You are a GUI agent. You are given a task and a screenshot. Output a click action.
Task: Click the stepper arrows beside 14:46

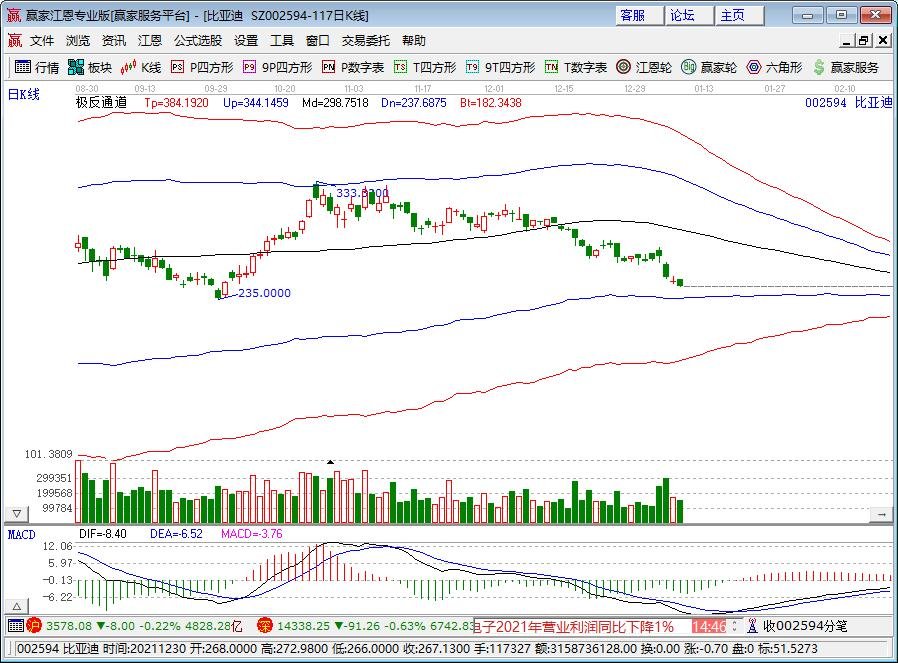coord(735,626)
